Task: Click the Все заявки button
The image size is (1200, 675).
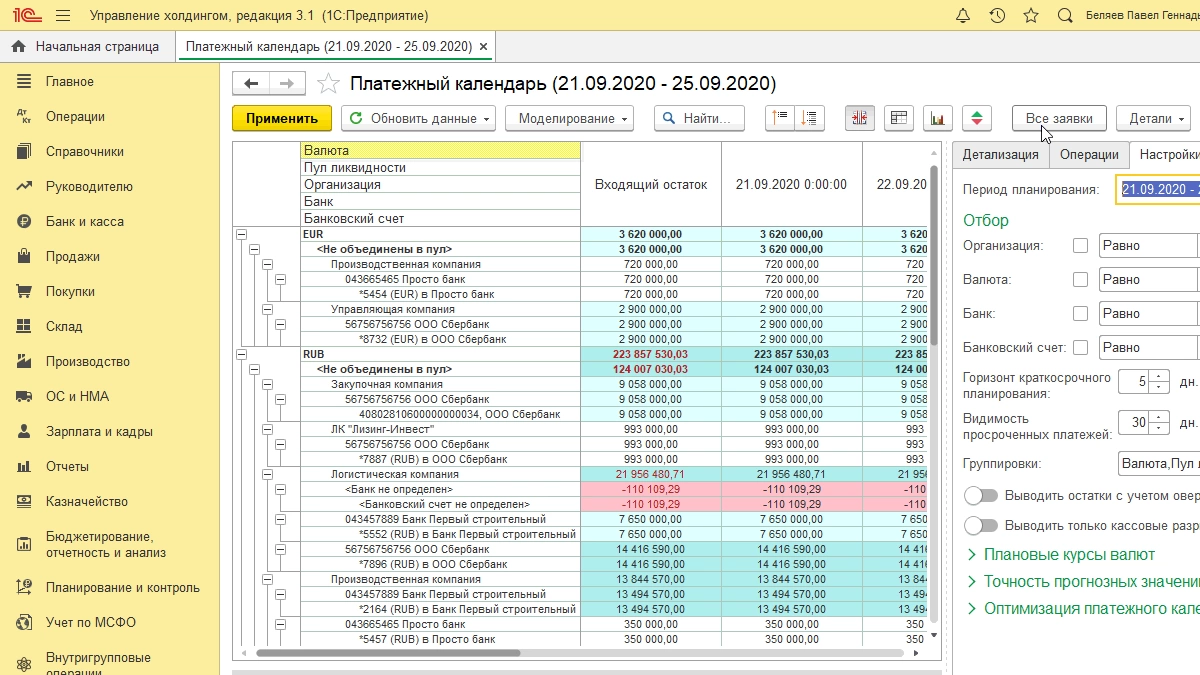Action: click(x=1059, y=118)
